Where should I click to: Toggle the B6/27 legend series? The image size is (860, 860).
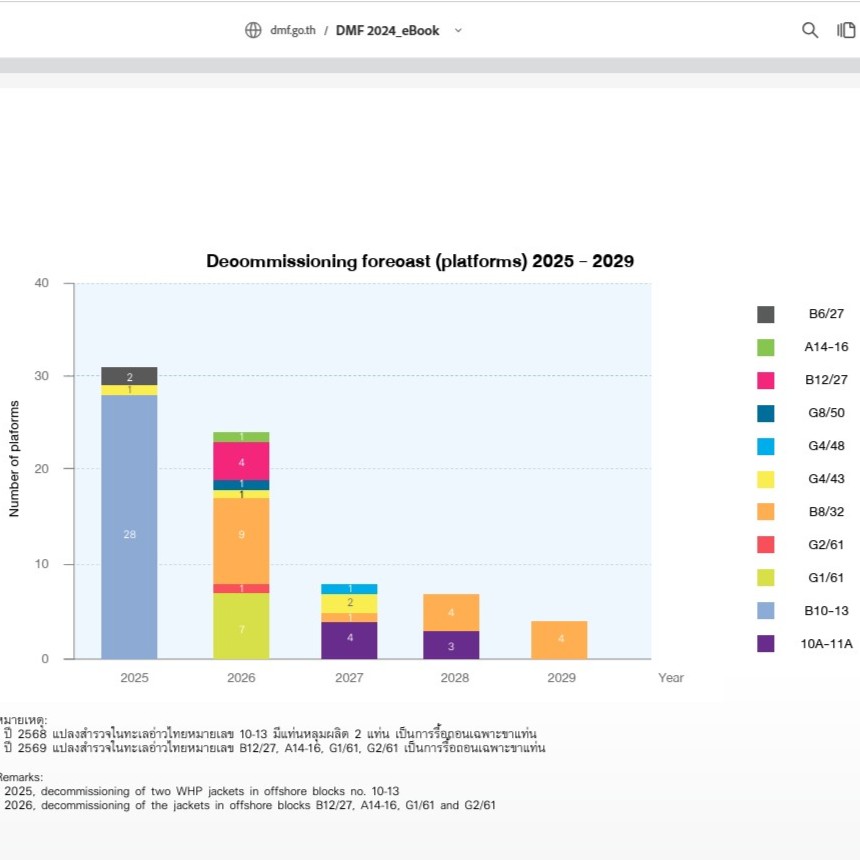click(825, 314)
